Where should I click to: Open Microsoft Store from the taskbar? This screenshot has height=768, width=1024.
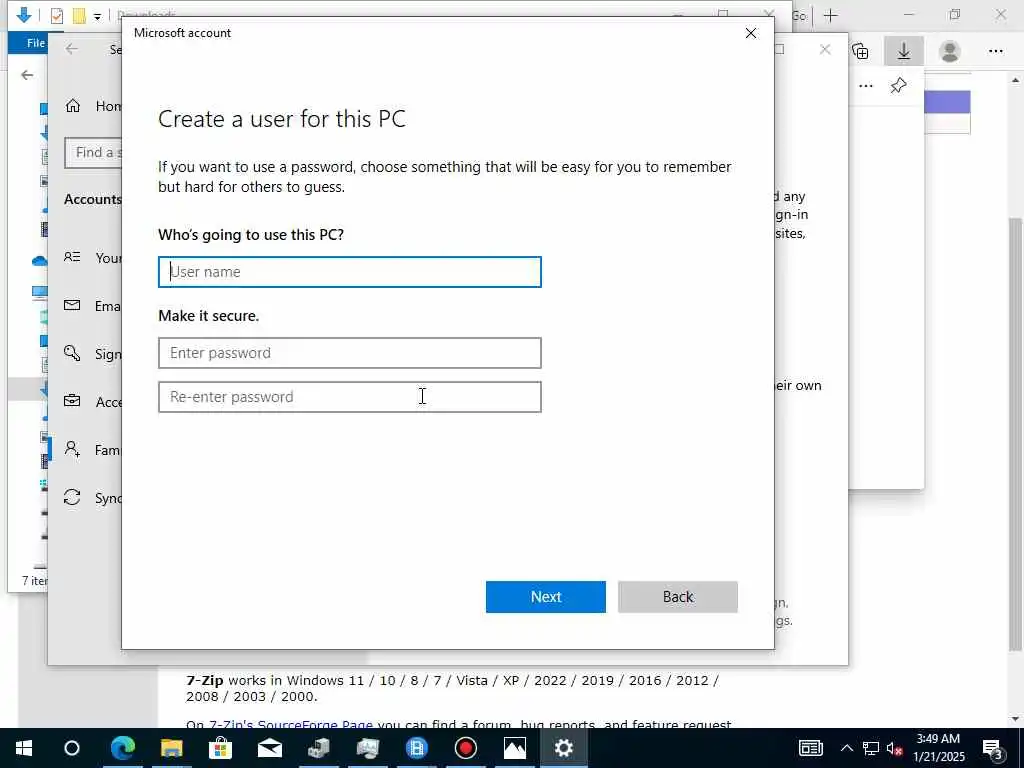220,748
